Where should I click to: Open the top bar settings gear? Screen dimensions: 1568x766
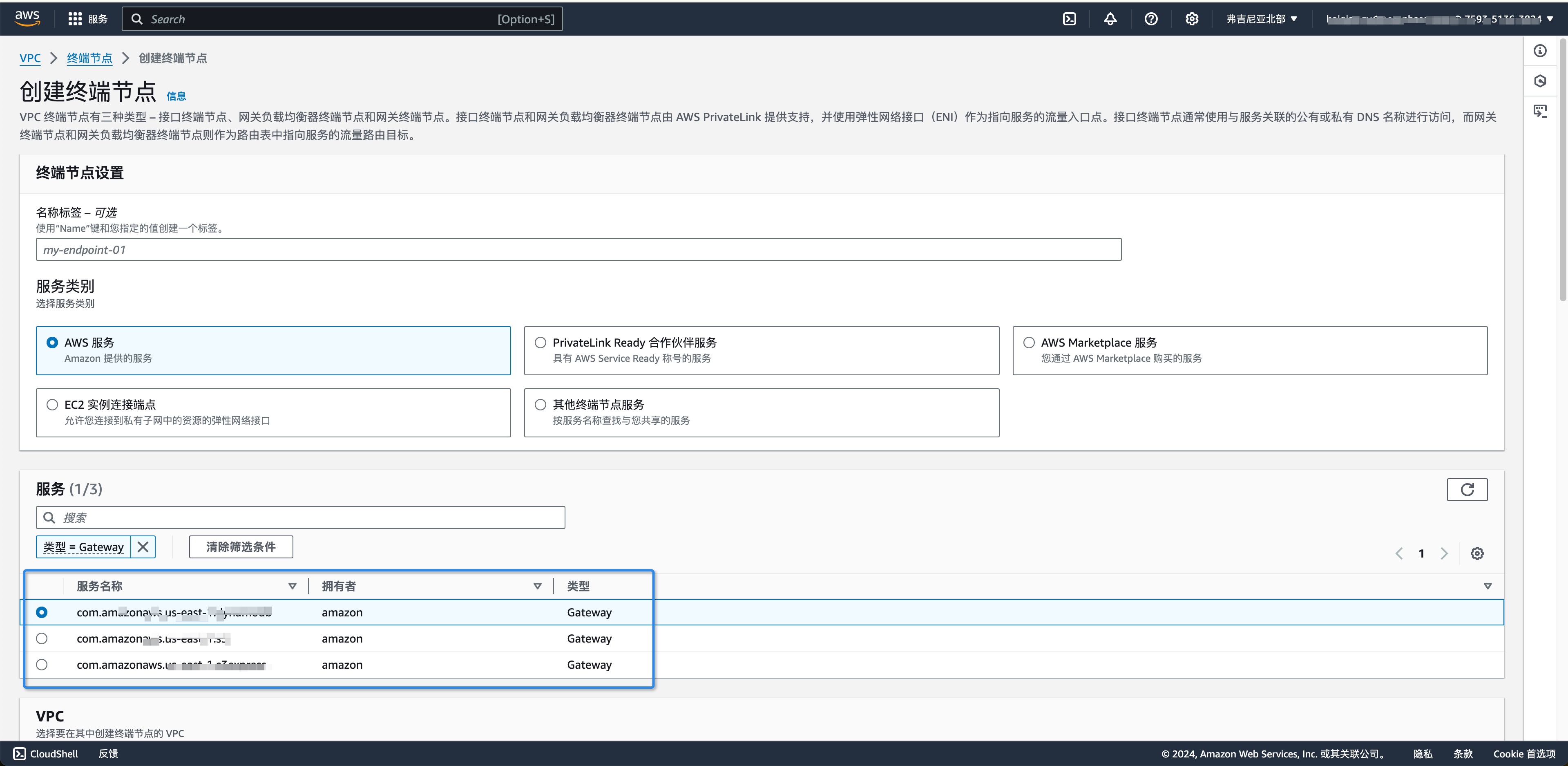click(x=1192, y=19)
